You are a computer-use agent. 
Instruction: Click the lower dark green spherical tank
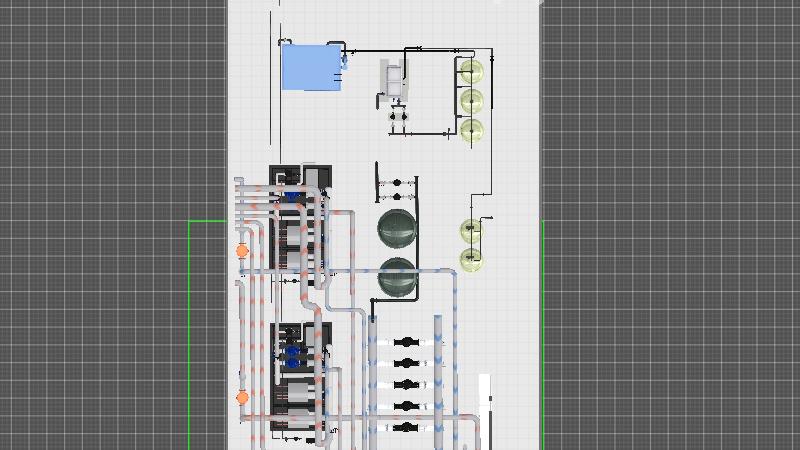pos(397,277)
